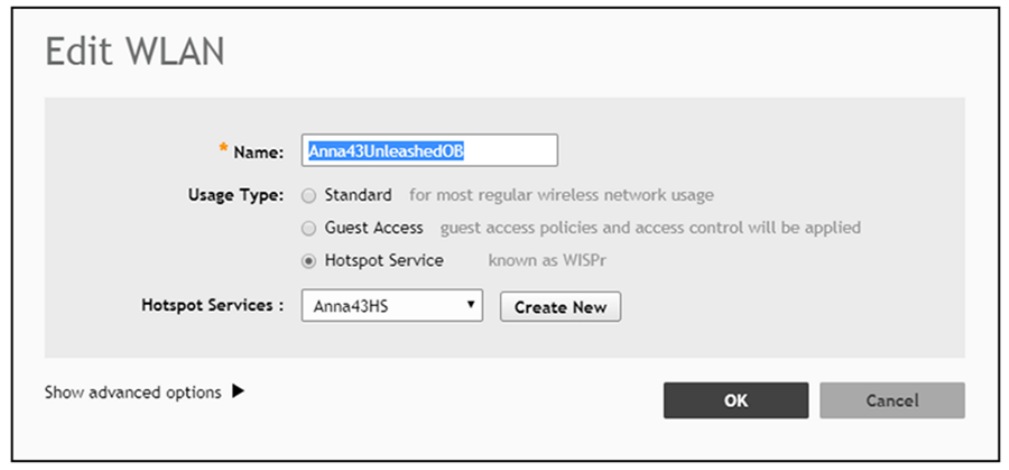The width and height of the screenshot is (1009, 470).
Task: Click the Create New button
Action: coord(560,307)
